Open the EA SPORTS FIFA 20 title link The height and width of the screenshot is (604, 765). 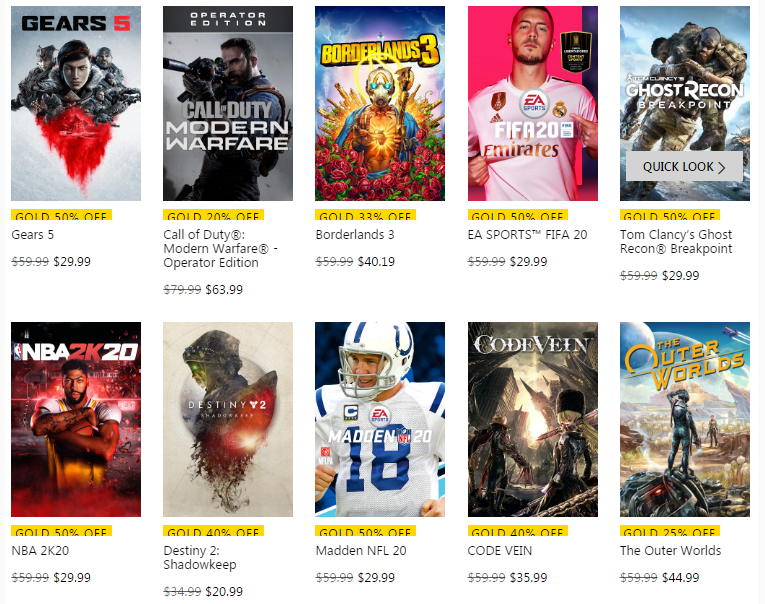tap(527, 235)
